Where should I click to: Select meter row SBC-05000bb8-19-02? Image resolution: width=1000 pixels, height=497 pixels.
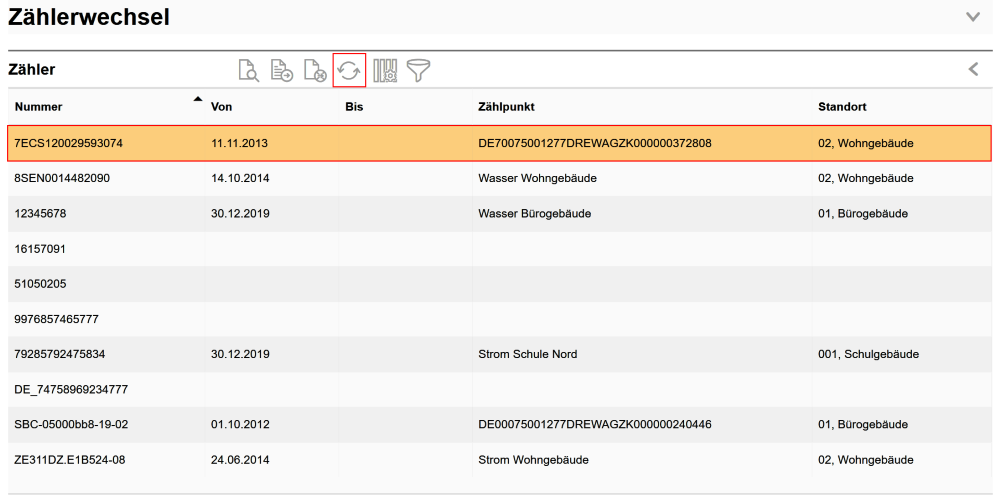[71, 424]
